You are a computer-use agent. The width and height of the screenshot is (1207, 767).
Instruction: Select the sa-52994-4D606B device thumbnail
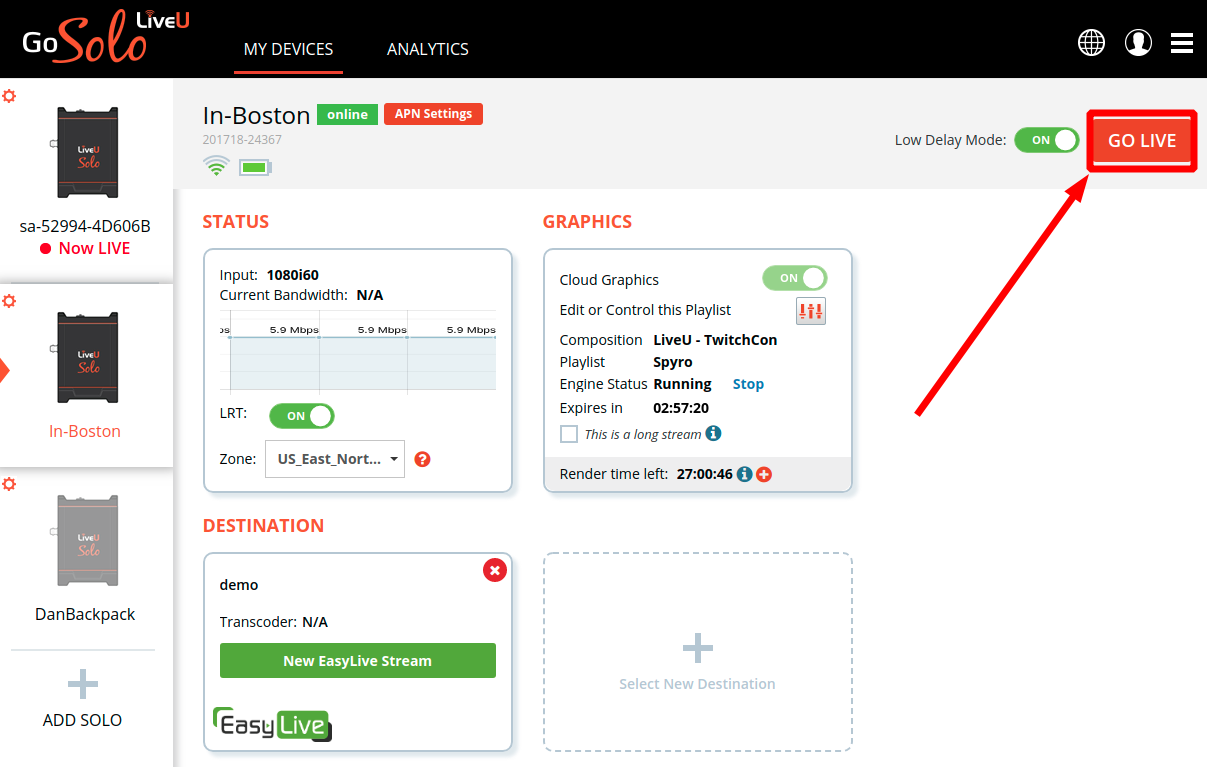pos(84,153)
